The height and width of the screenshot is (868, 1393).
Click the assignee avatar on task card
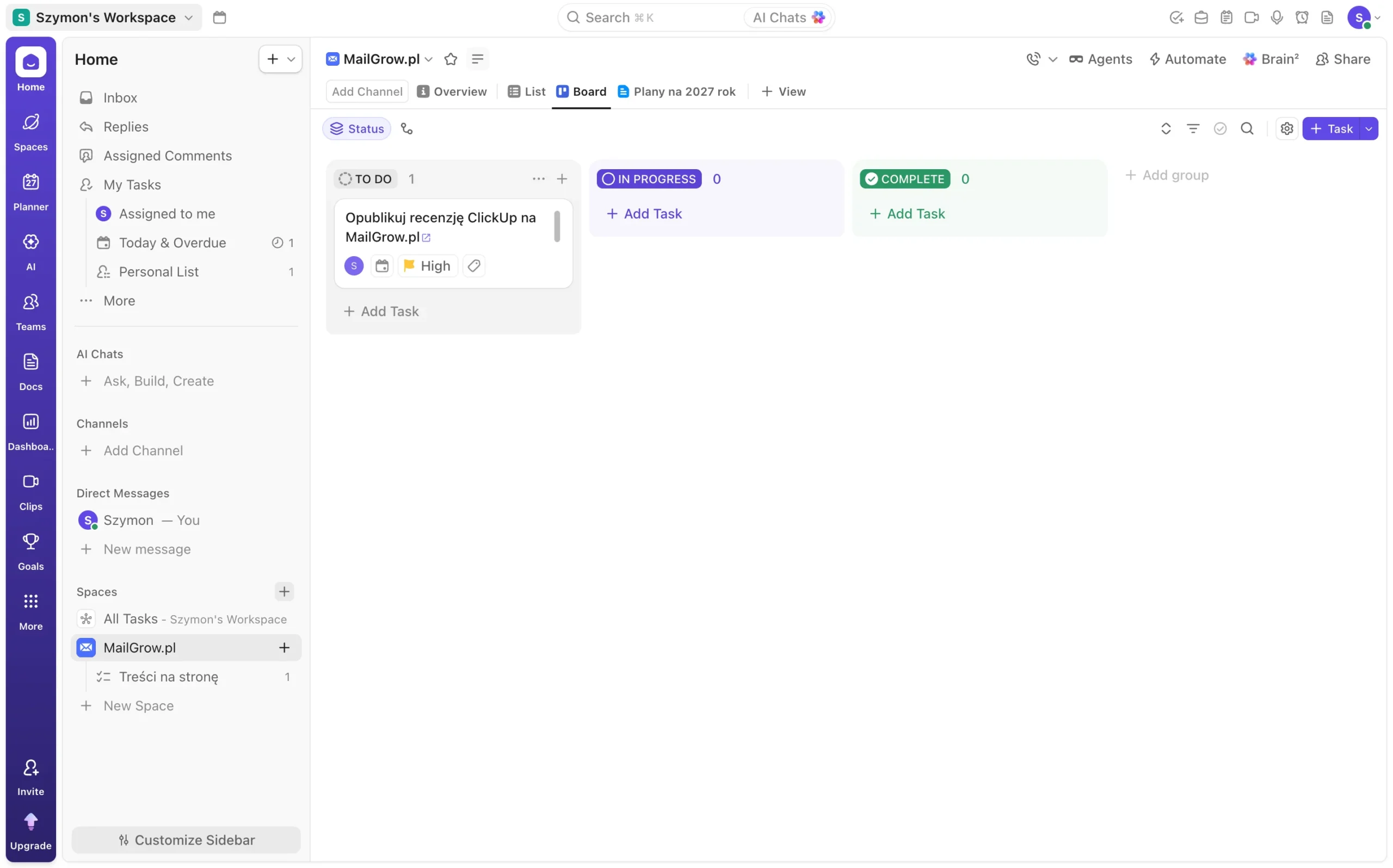354,266
